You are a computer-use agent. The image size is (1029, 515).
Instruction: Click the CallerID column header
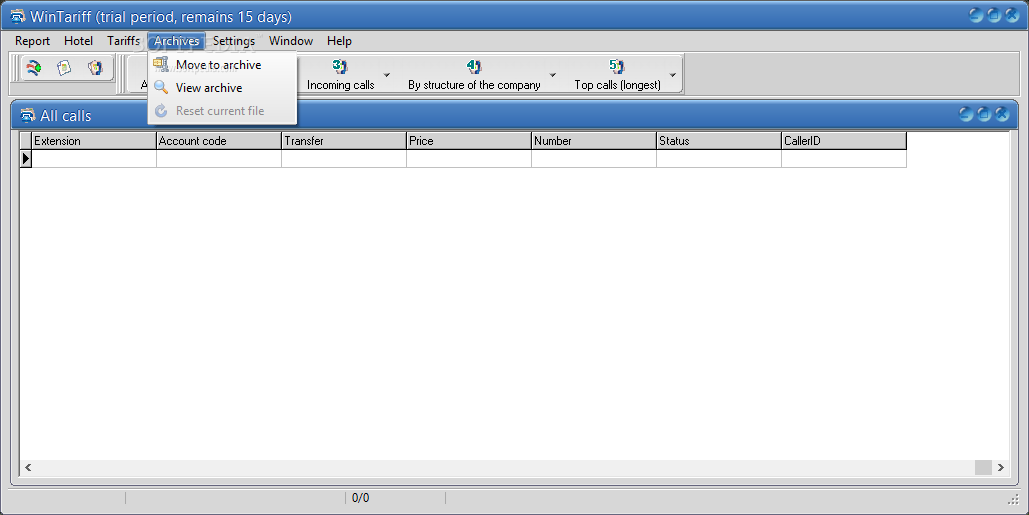[x=844, y=140]
